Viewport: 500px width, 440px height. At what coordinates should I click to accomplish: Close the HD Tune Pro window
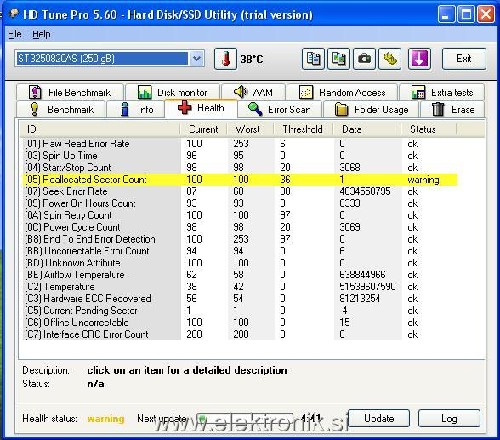pyautogui.click(x=486, y=15)
